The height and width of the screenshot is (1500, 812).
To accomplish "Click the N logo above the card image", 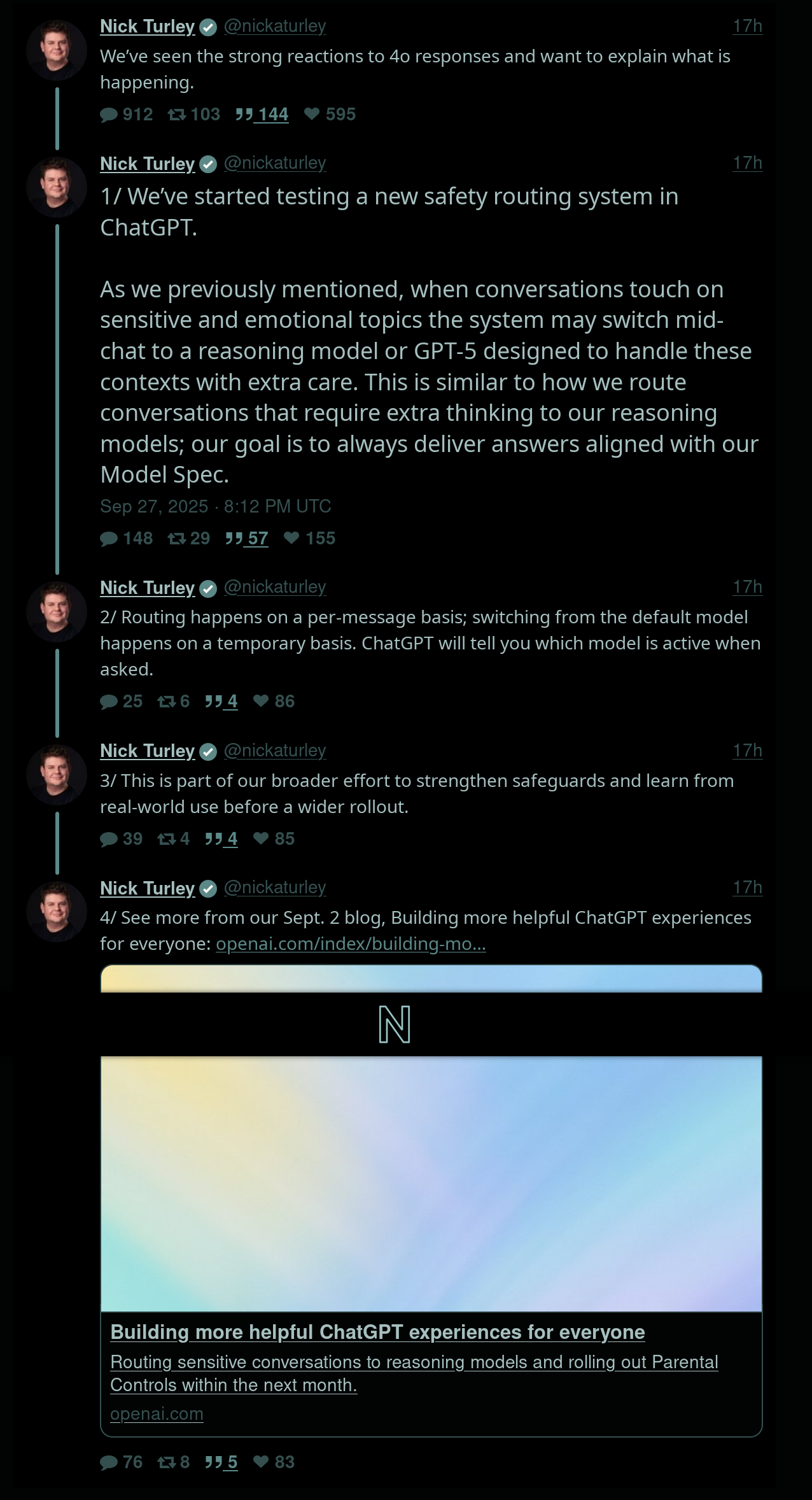I will [x=395, y=1024].
